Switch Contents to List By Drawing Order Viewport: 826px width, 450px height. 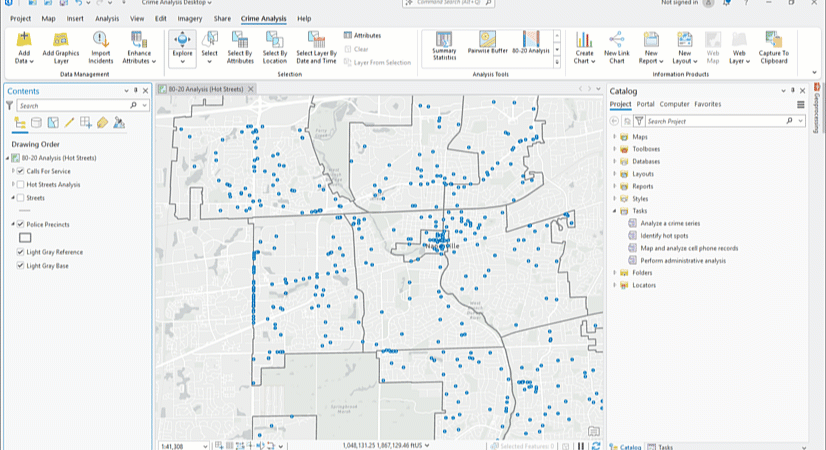20,123
